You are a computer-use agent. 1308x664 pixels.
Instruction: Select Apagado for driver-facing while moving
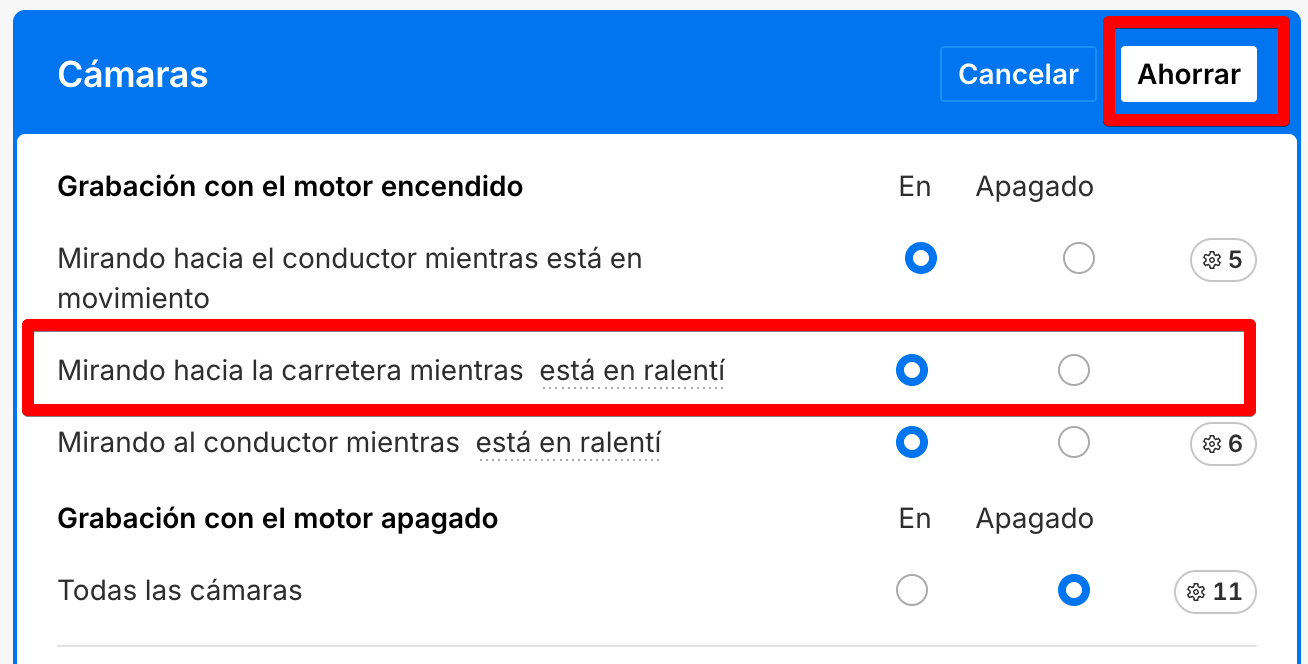click(1078, 259)
